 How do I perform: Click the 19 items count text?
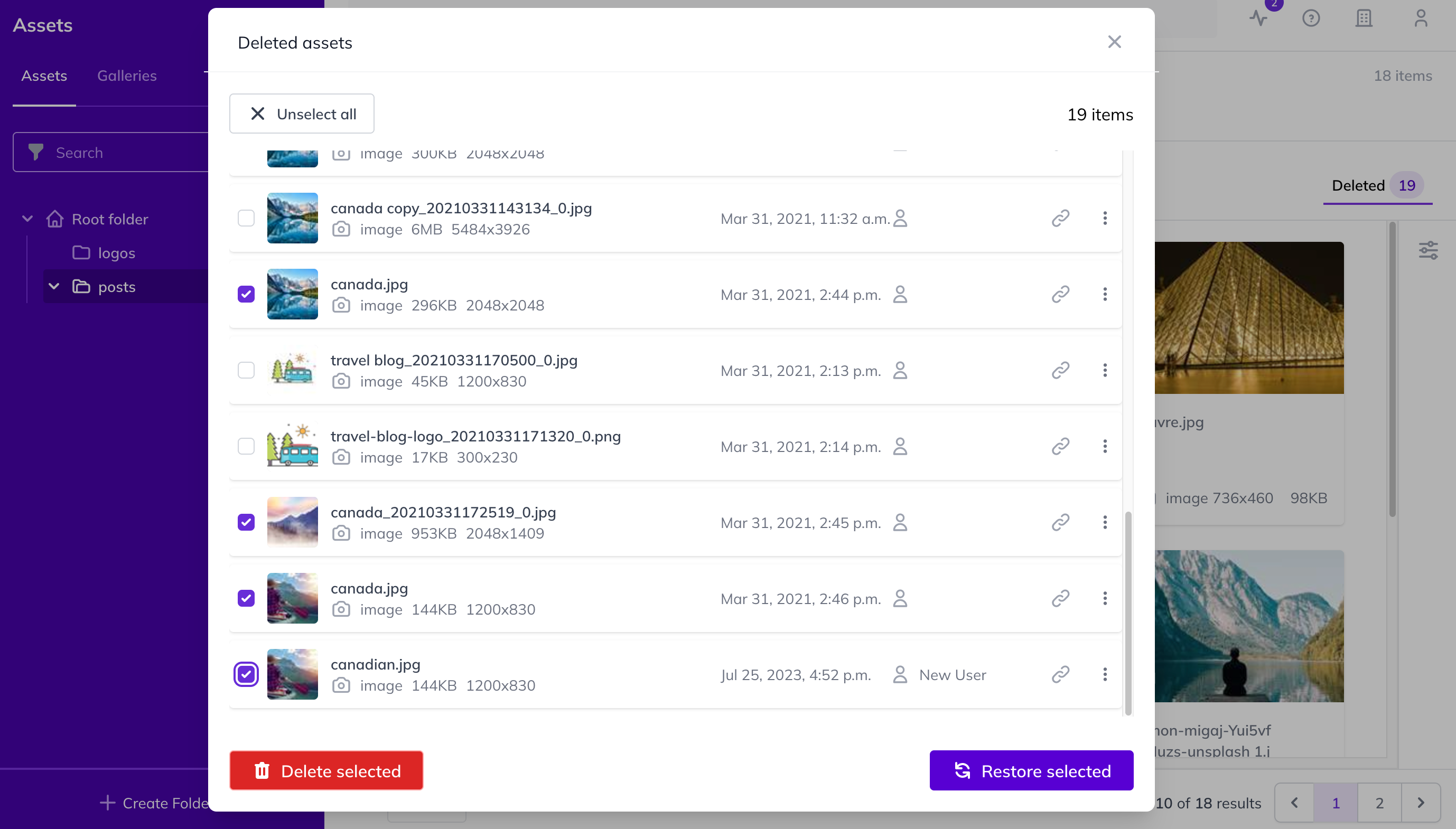(x=1100, y=115)
